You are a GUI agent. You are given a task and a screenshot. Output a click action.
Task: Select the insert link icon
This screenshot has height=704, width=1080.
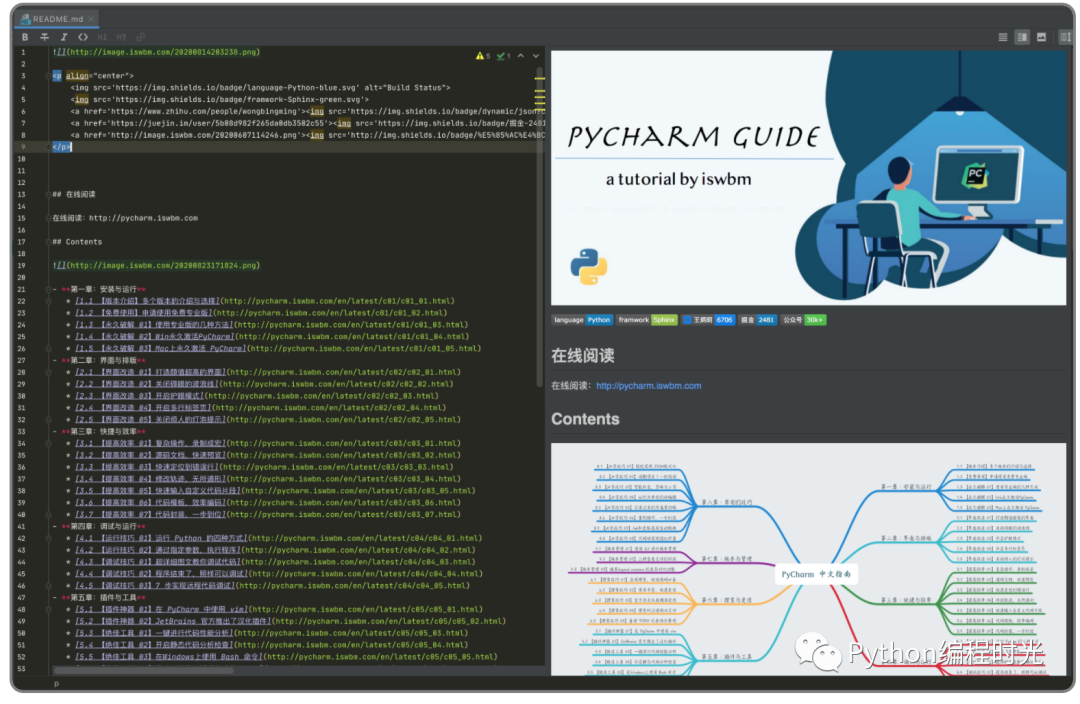pos(140,37)
